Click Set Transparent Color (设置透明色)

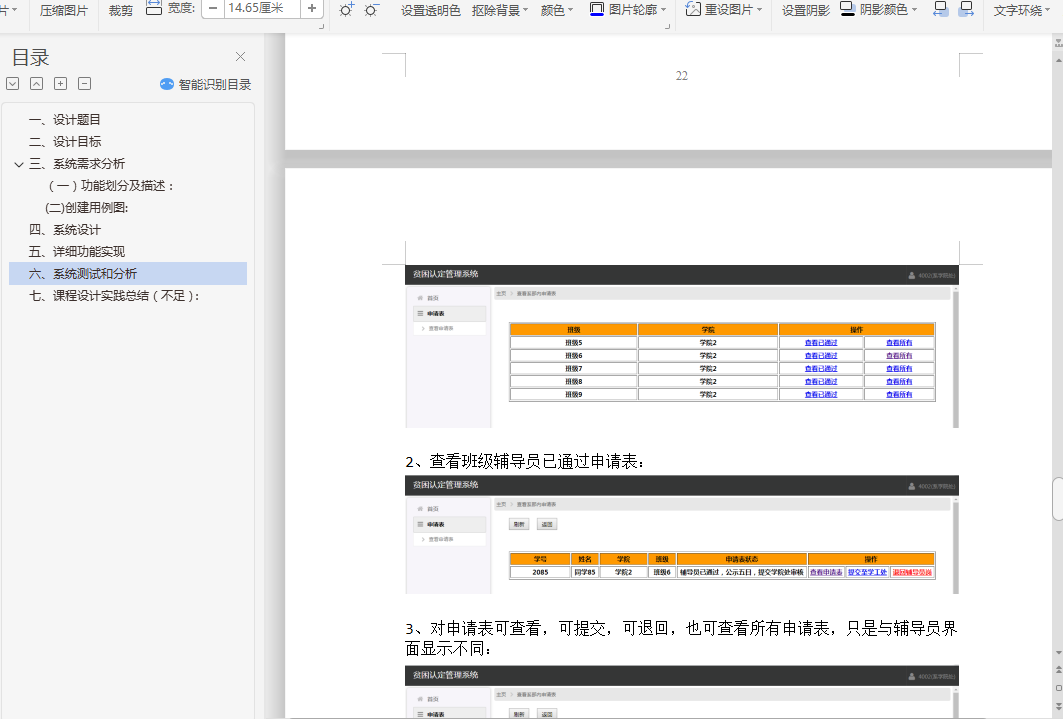point(430,10)
